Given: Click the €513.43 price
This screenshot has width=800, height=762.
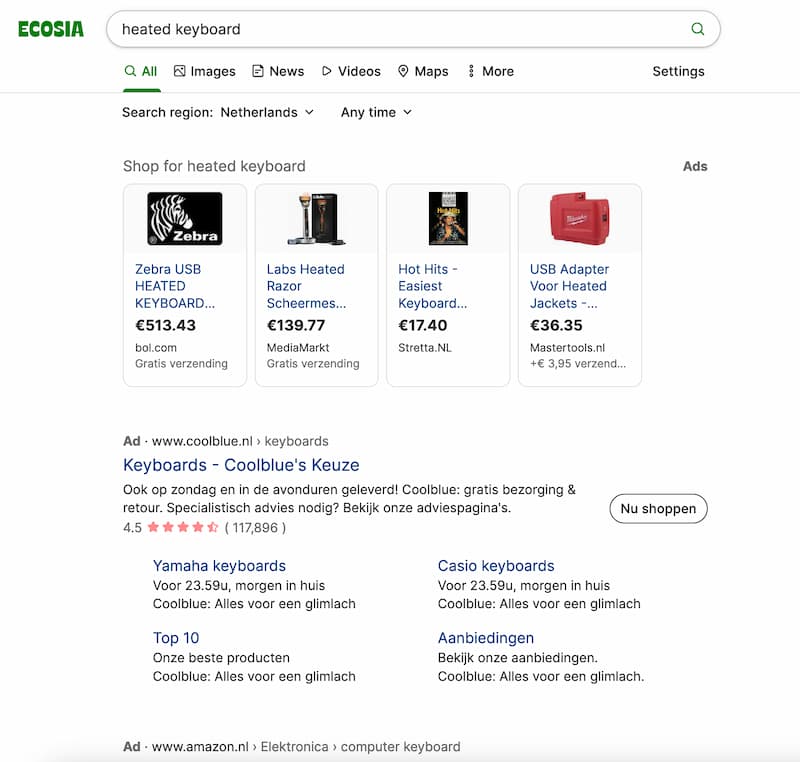Looking at the screenshot, I should pos(165,325).
